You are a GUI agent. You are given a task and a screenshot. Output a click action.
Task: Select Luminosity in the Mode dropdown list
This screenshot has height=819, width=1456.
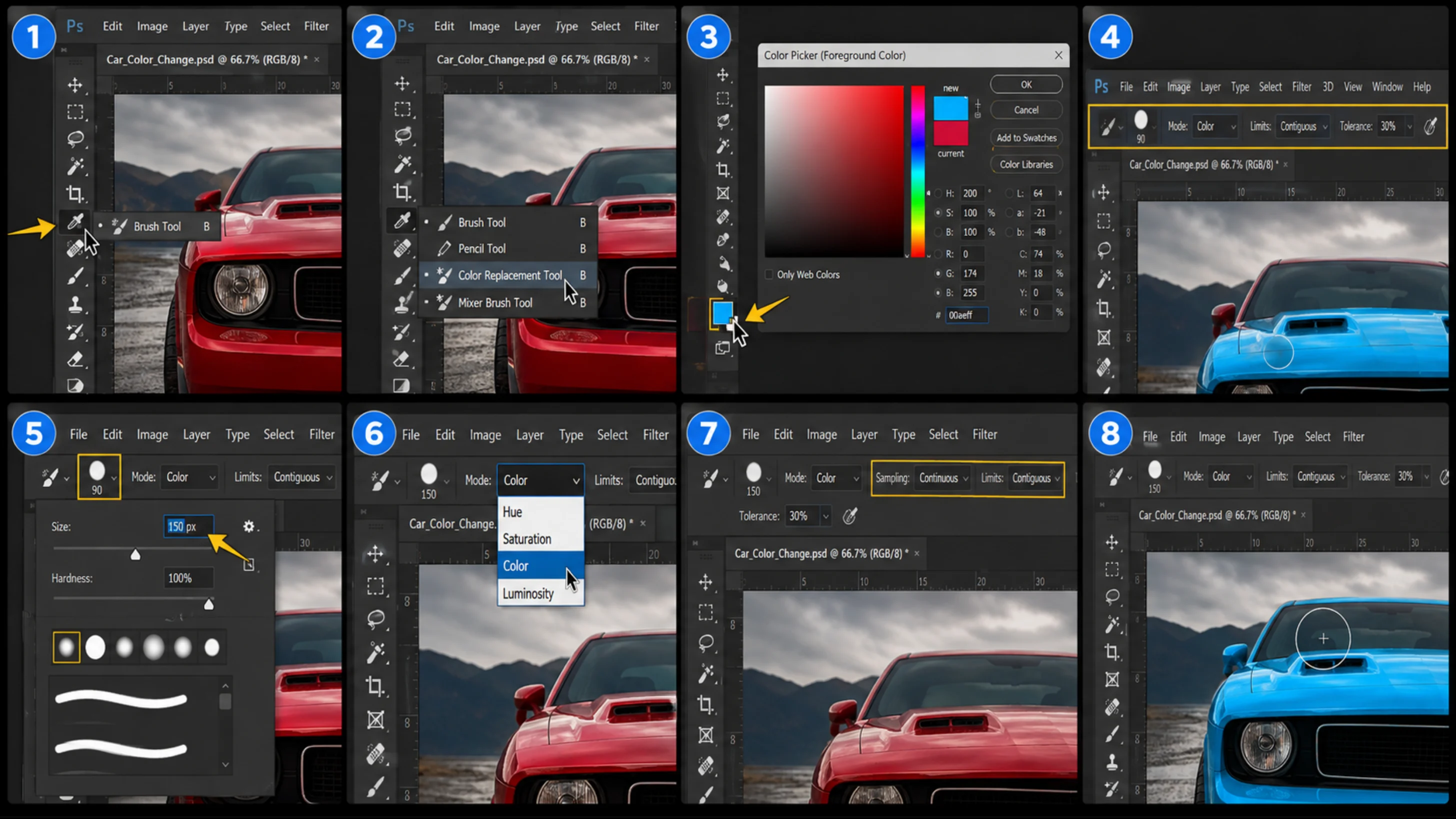[540, 593]
